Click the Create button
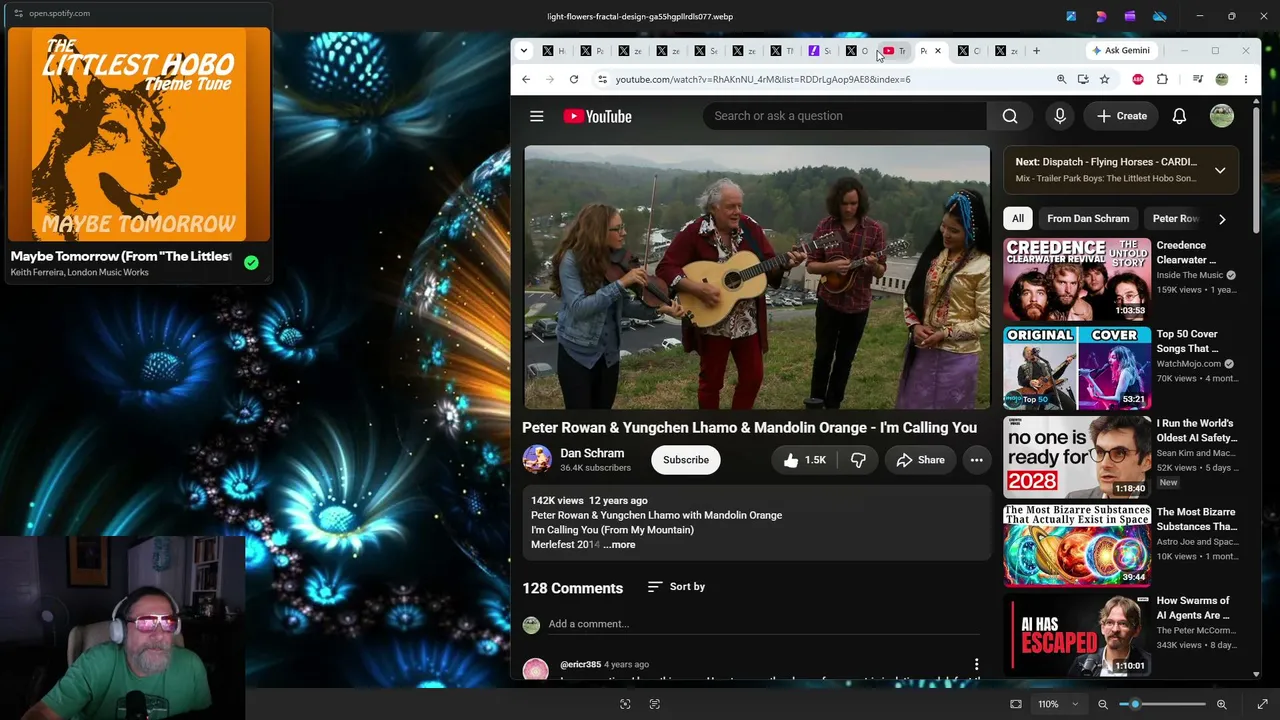 click(1121, 116)
